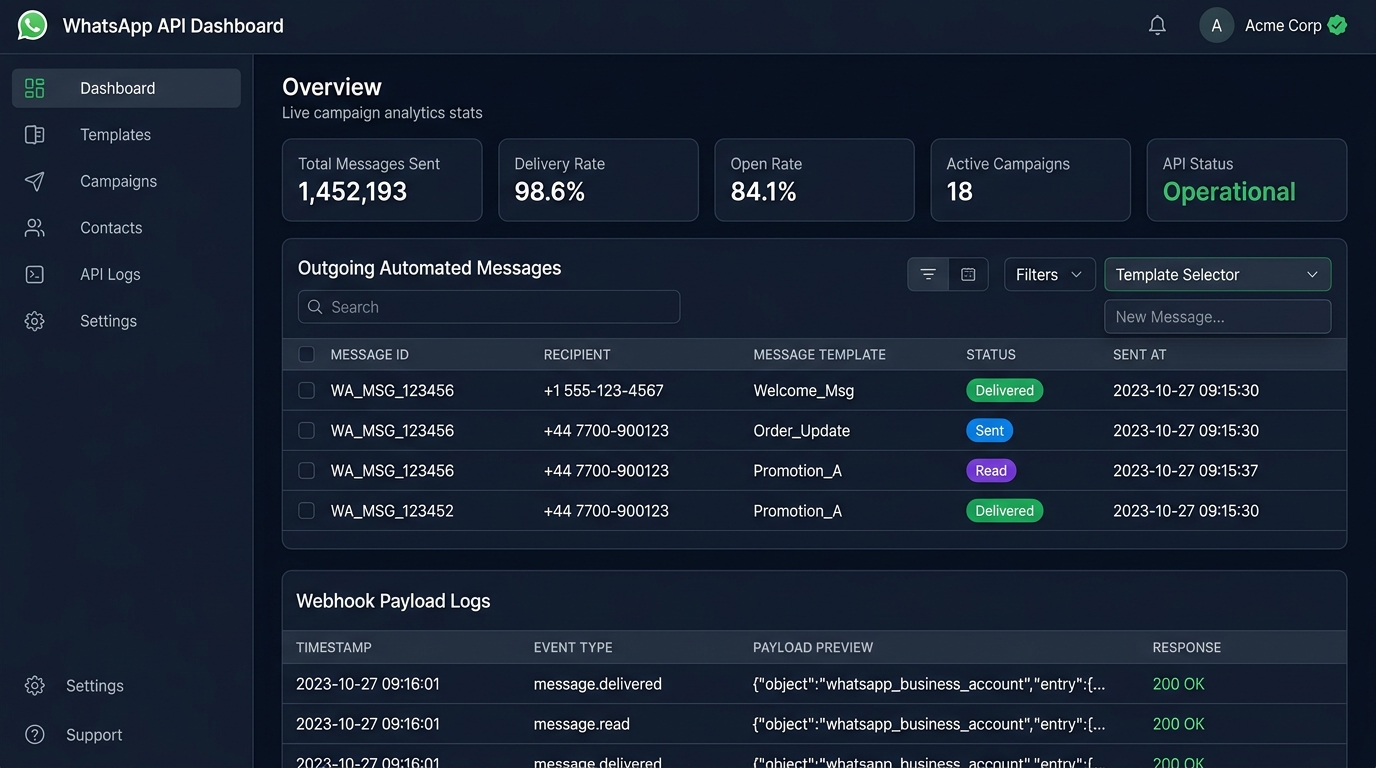Click the bottom Settings gear icon
Viewport: 1376px width, 768px height.
(x=35, y=686)
